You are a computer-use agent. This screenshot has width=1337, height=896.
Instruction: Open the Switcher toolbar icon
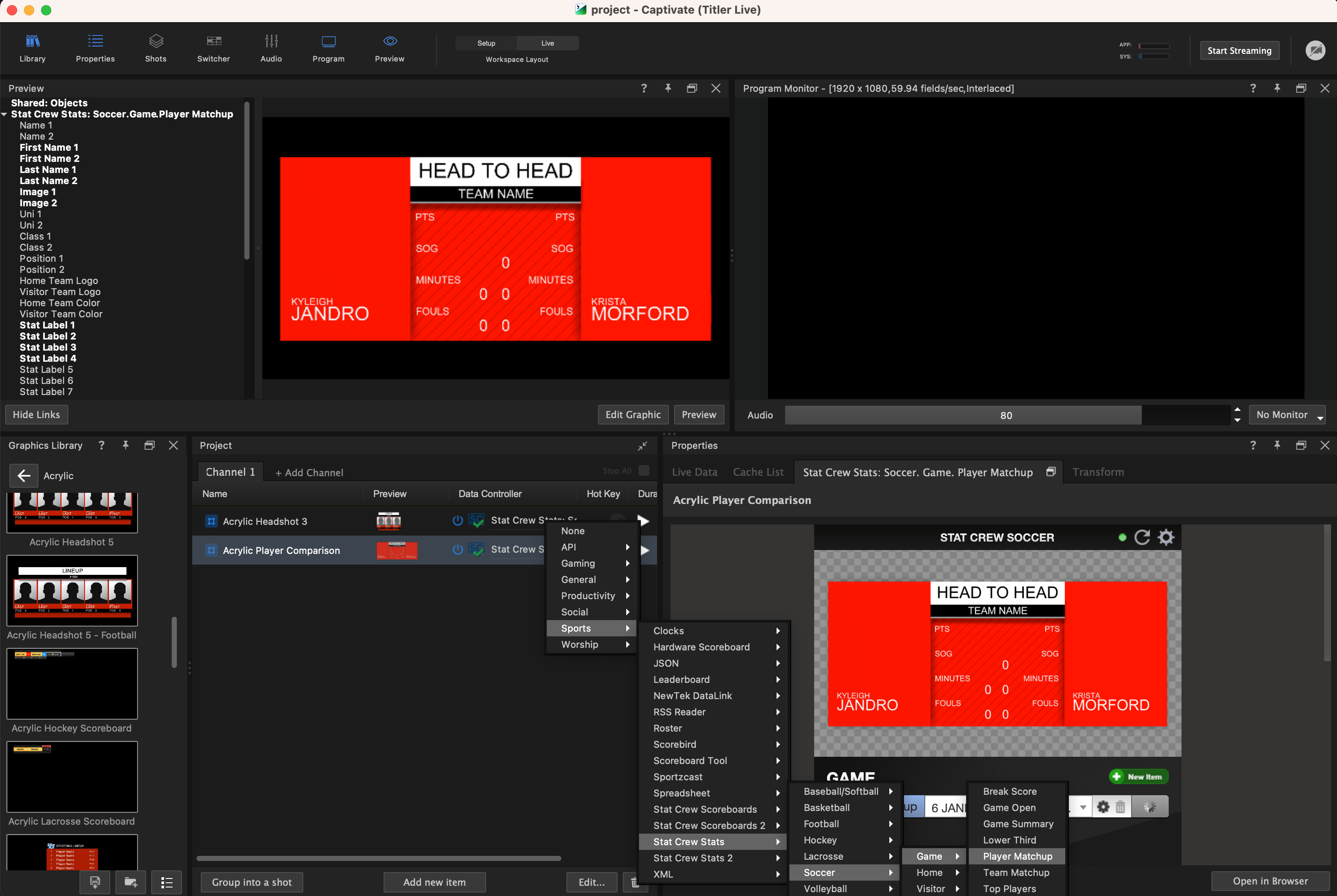213,41
